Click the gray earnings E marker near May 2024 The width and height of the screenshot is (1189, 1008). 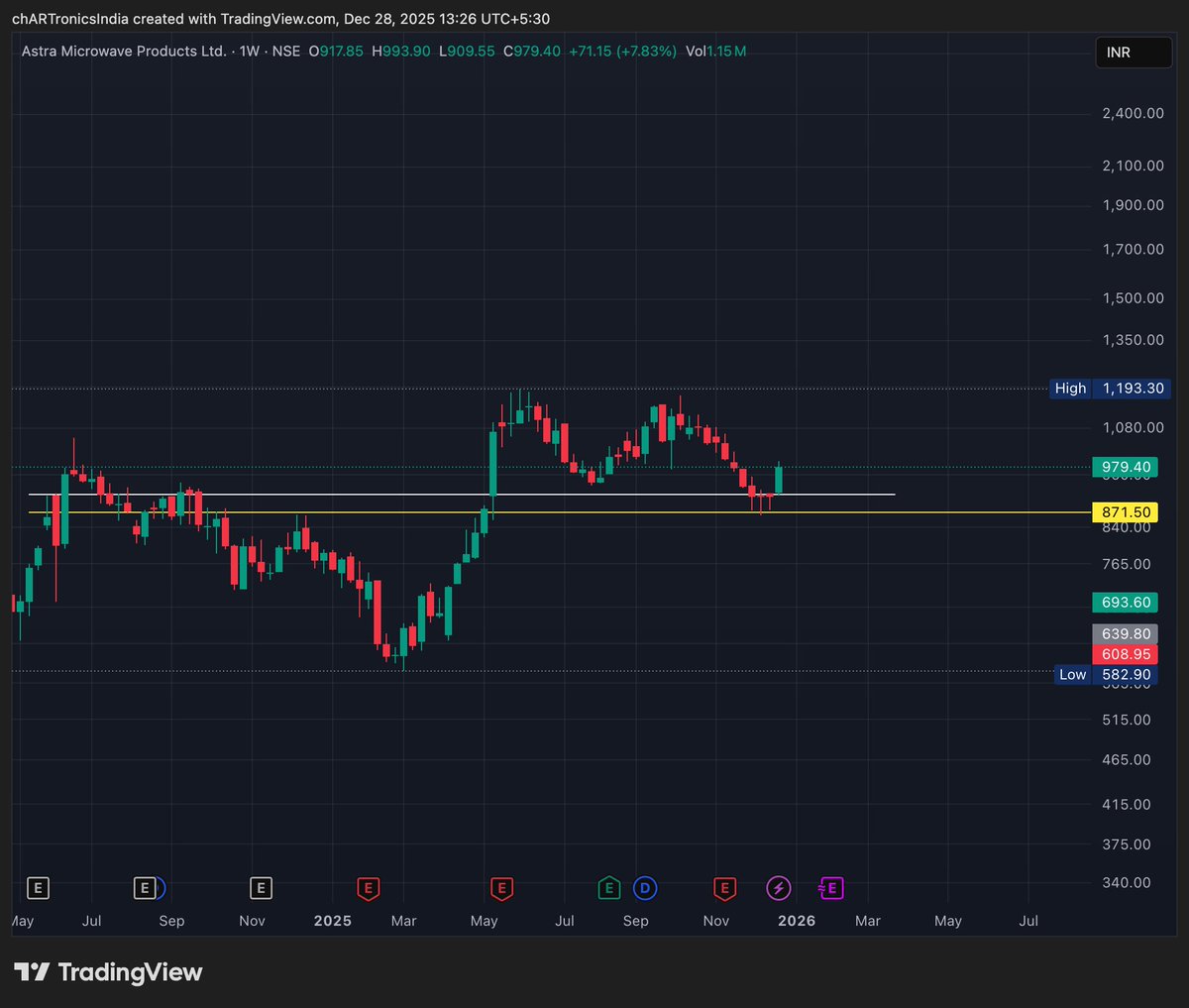pos(38,888)
